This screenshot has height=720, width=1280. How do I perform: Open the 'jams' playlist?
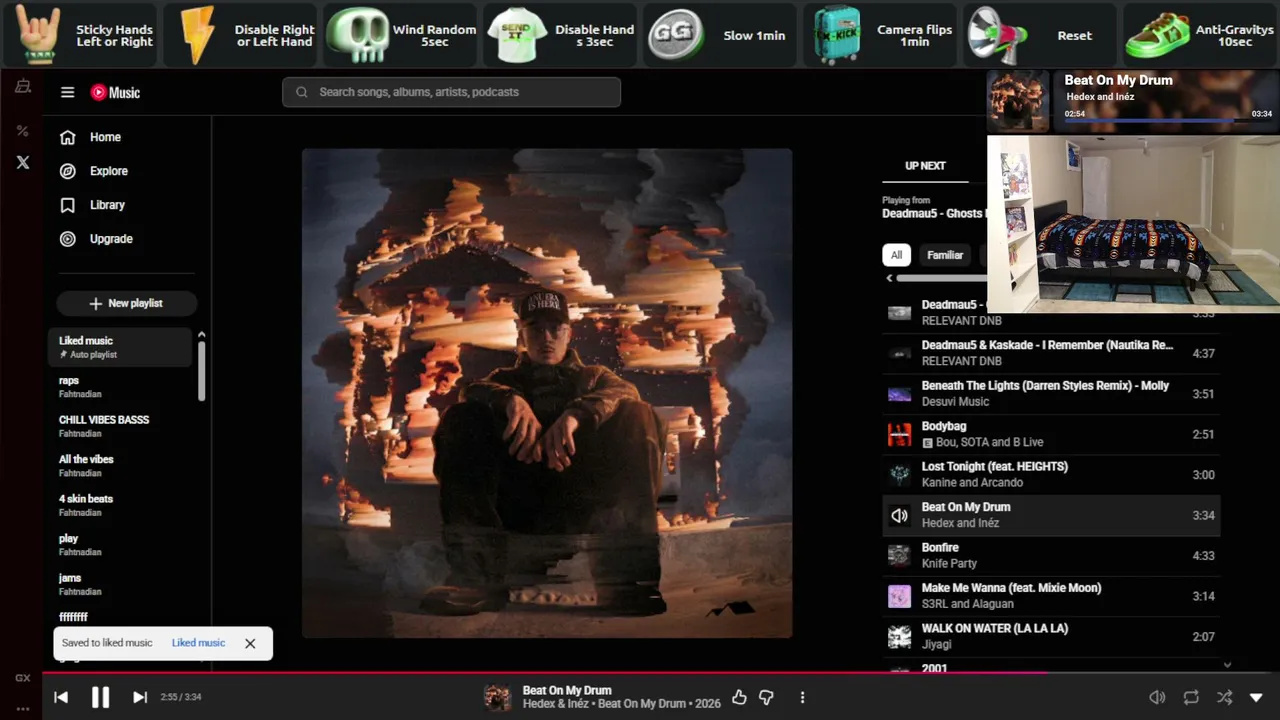point(120,584)
